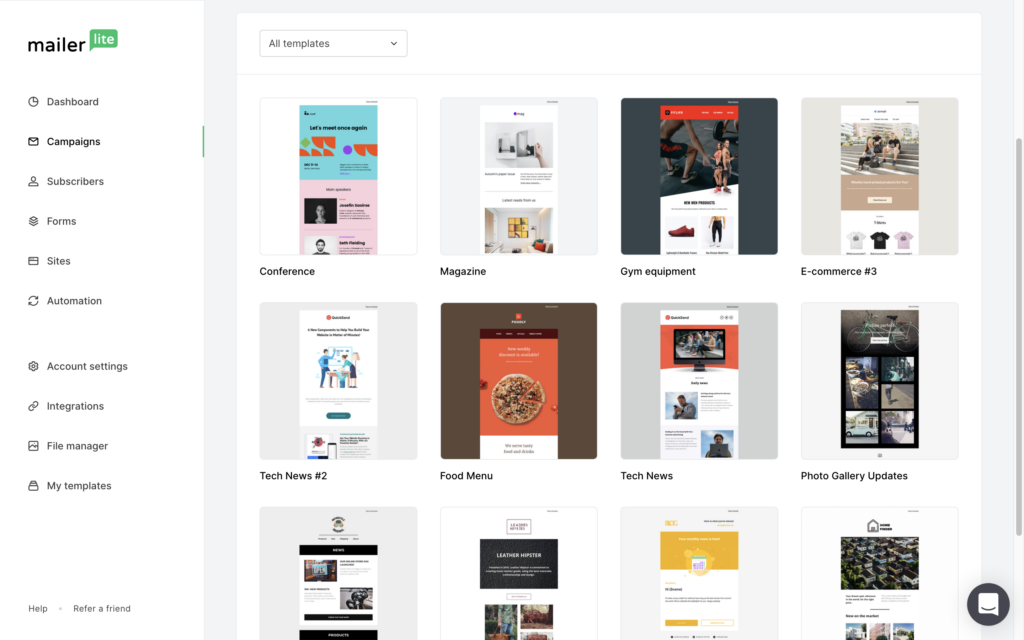Click the Conference template title
The height and width of the screenshot is (640, 1024).
(x=287, y=271)
